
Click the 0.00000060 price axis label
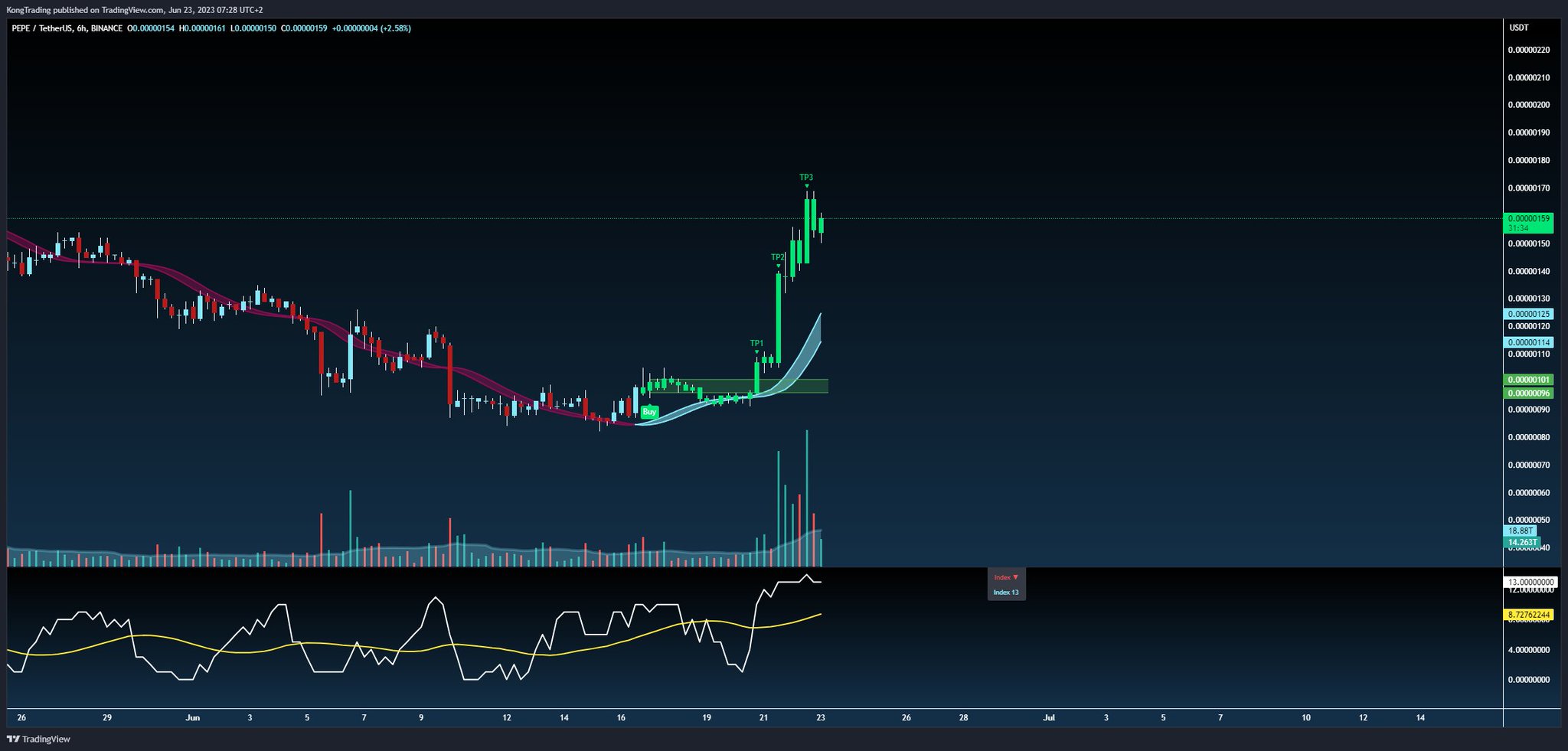click(1529, 493)
